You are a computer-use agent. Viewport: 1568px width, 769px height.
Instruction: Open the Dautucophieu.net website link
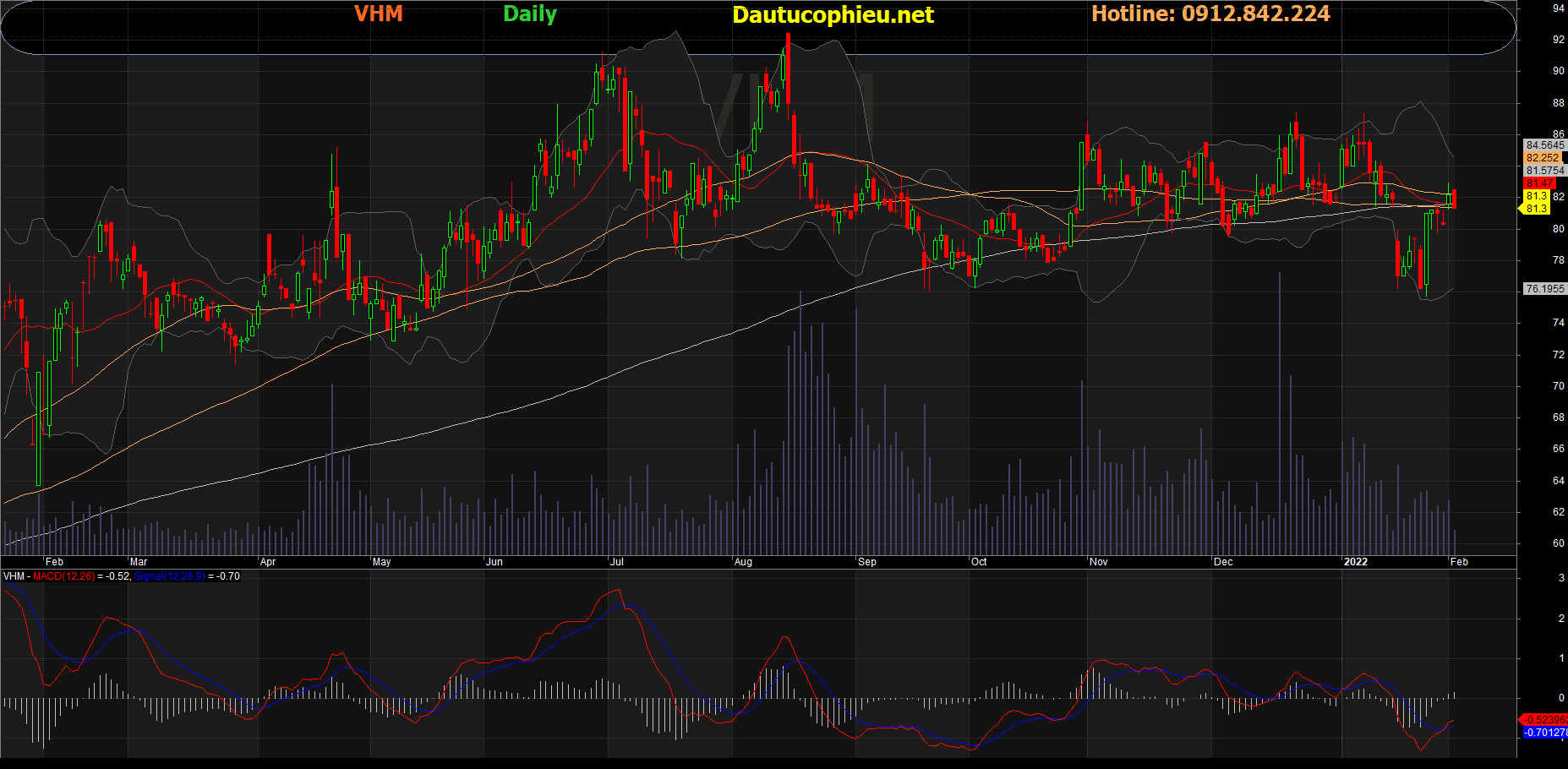click(x=833, y=15)
